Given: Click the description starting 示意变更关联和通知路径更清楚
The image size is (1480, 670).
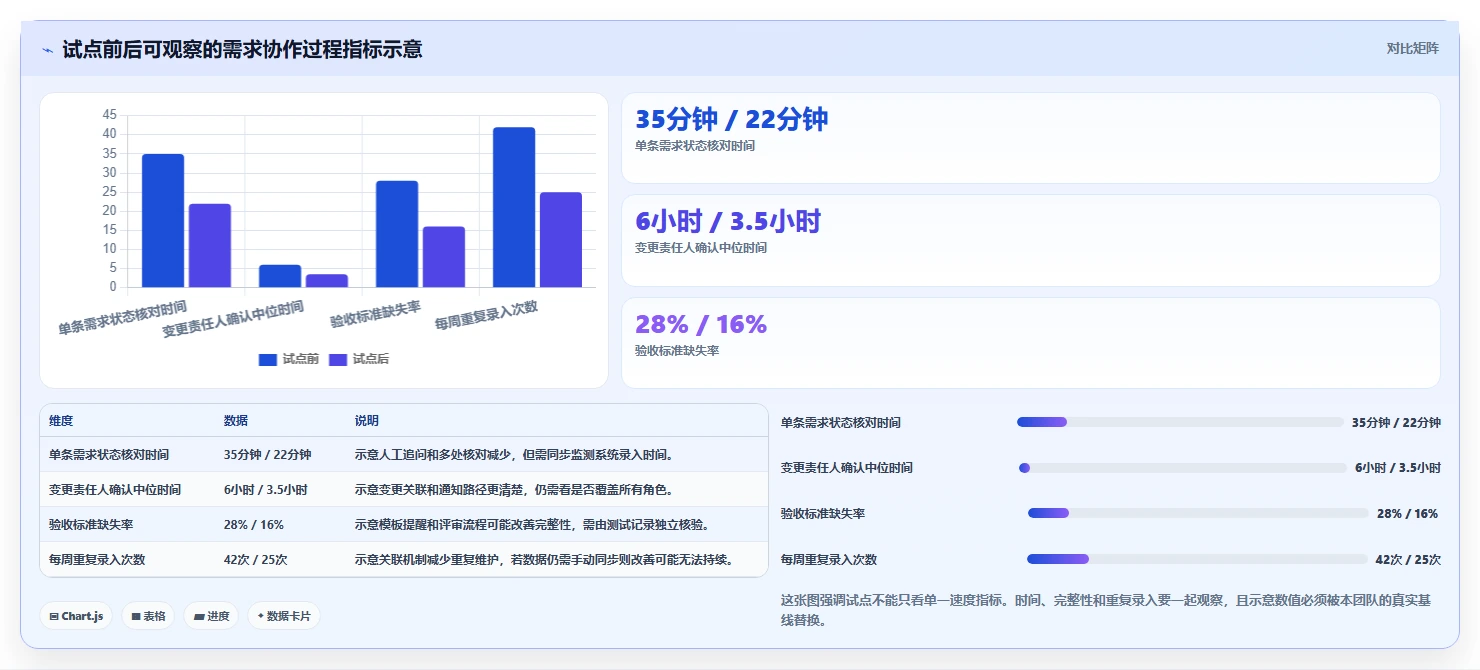Looking at the screenshot, I should click(517, 490).
